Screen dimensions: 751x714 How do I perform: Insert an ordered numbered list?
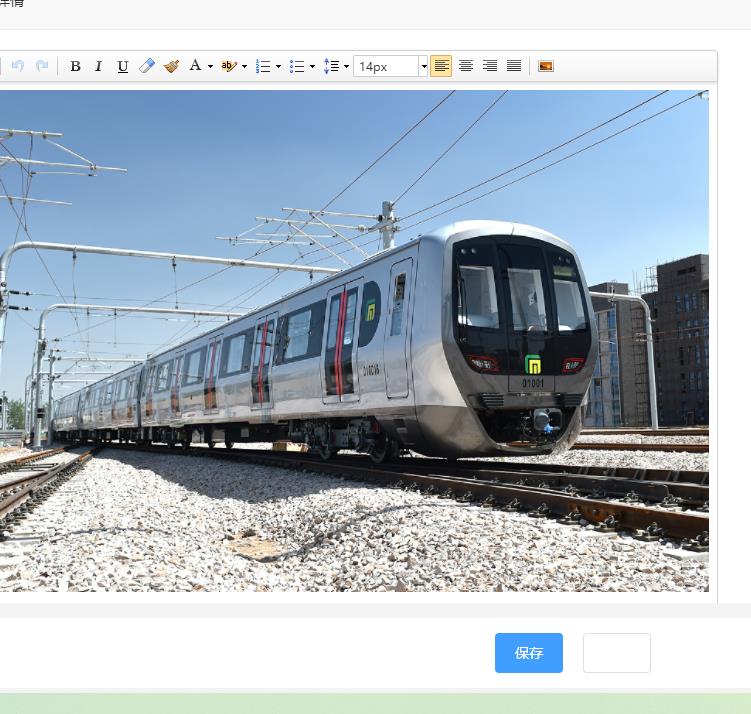click(263, 66)
